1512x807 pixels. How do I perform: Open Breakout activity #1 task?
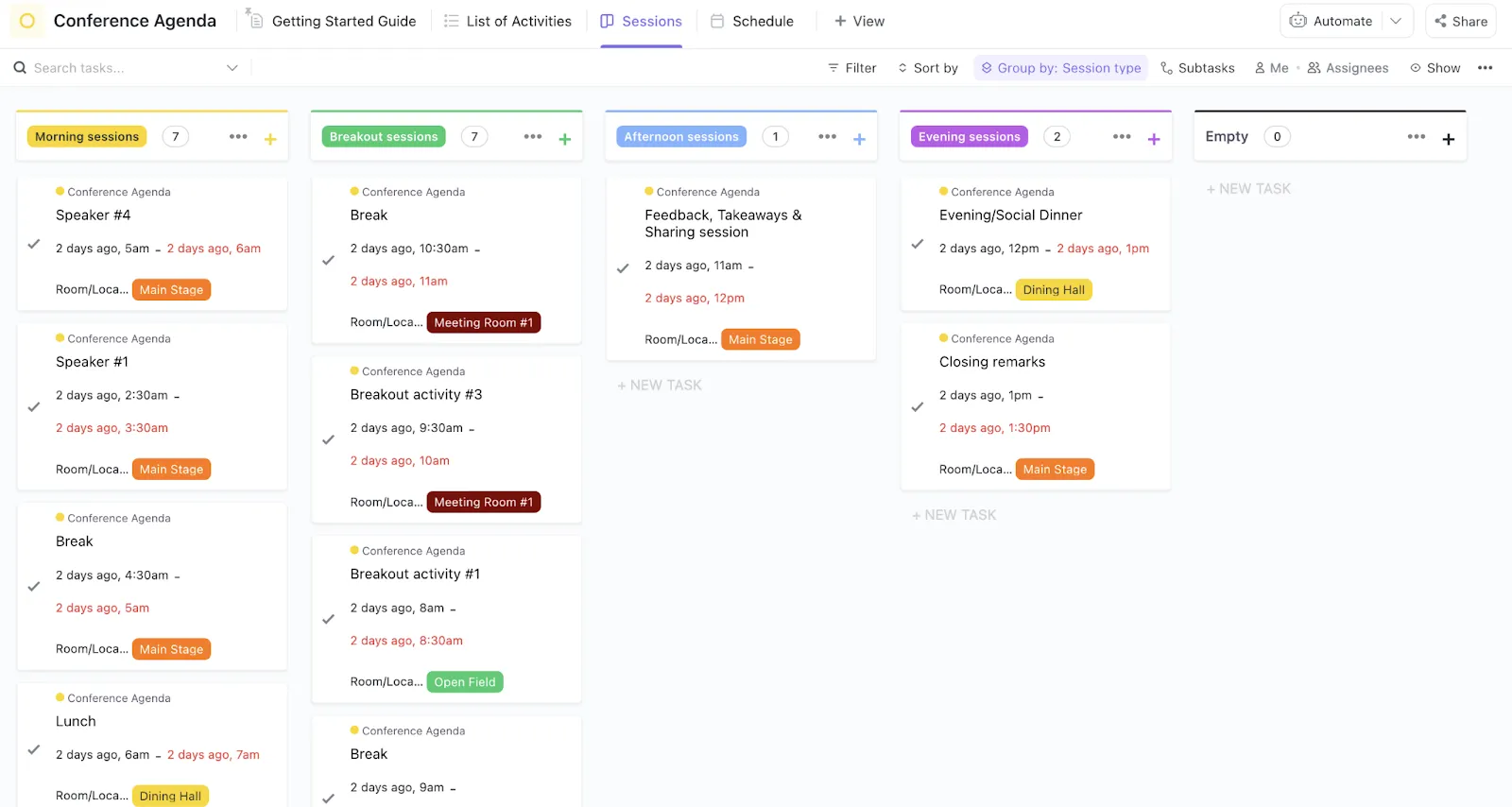click(415, 575)
